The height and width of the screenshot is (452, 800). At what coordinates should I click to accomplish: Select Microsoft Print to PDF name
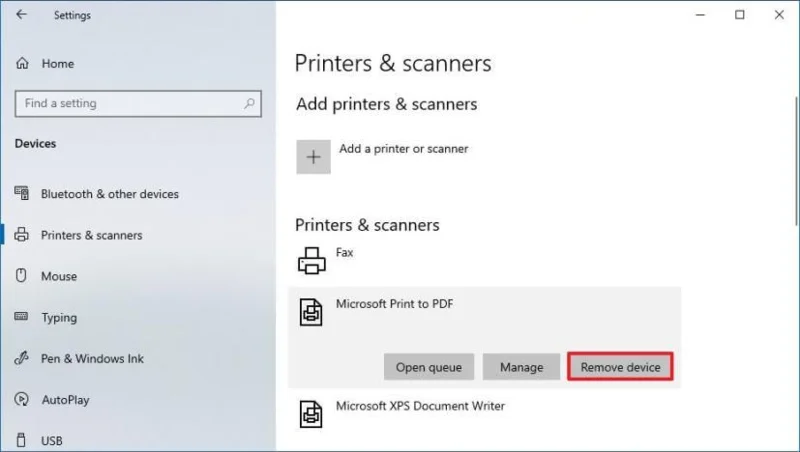394,304
